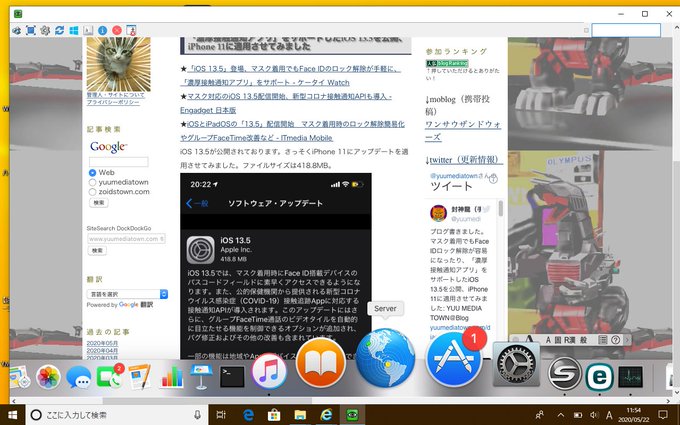Click search button under Google radio options
This screenshot has width=680, height=425.
tap(98, 203)
